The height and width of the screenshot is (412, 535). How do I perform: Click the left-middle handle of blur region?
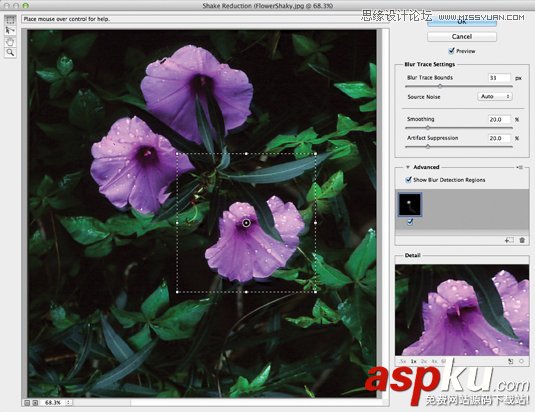point(177,223)
